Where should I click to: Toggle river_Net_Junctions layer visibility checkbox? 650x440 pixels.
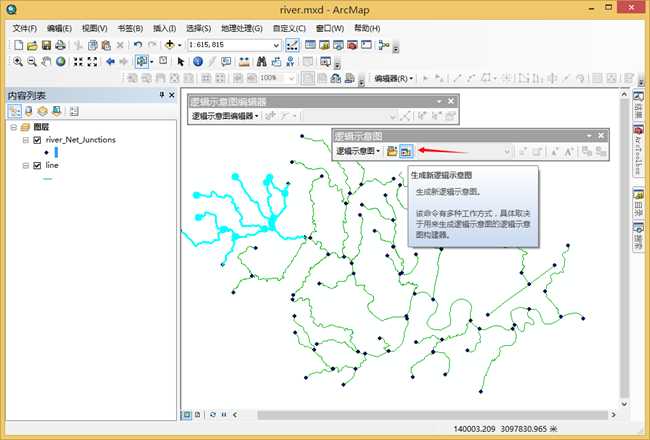point(38,140)
